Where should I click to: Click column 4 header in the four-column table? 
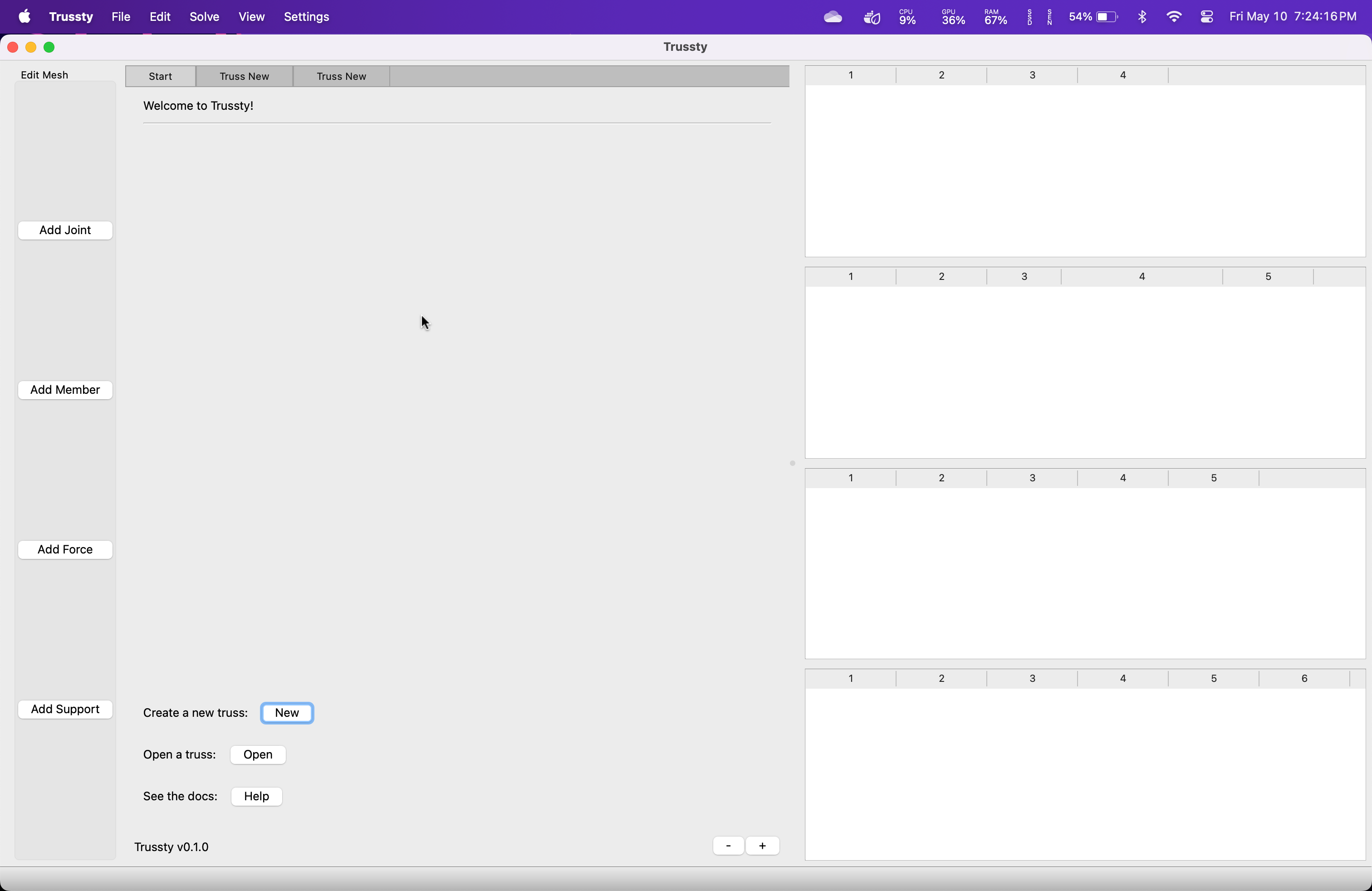coord(1123,75)
